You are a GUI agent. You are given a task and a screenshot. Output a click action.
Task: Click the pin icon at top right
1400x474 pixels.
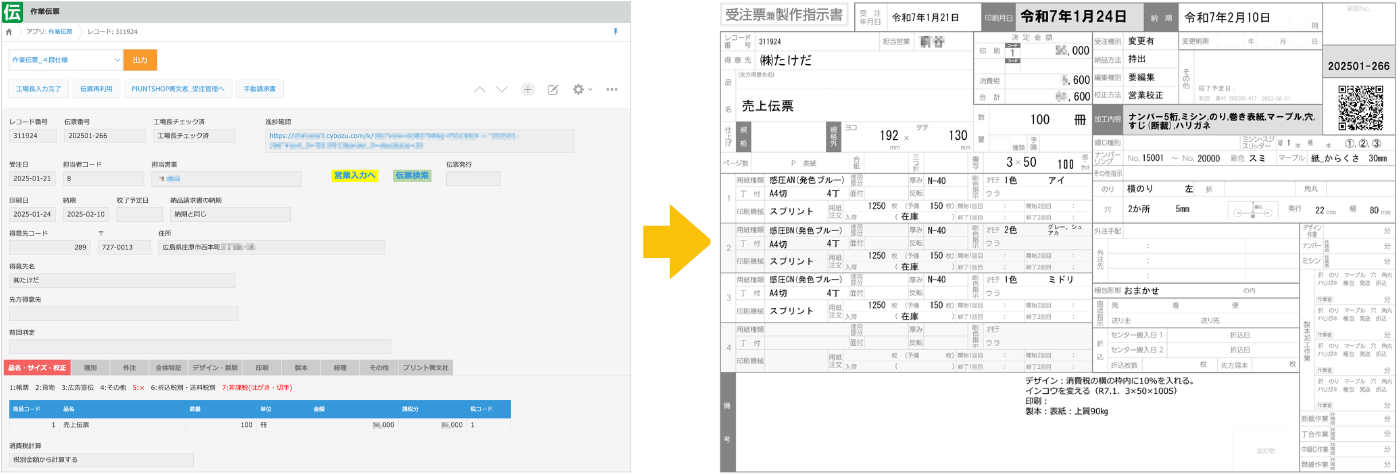(614, 32)
